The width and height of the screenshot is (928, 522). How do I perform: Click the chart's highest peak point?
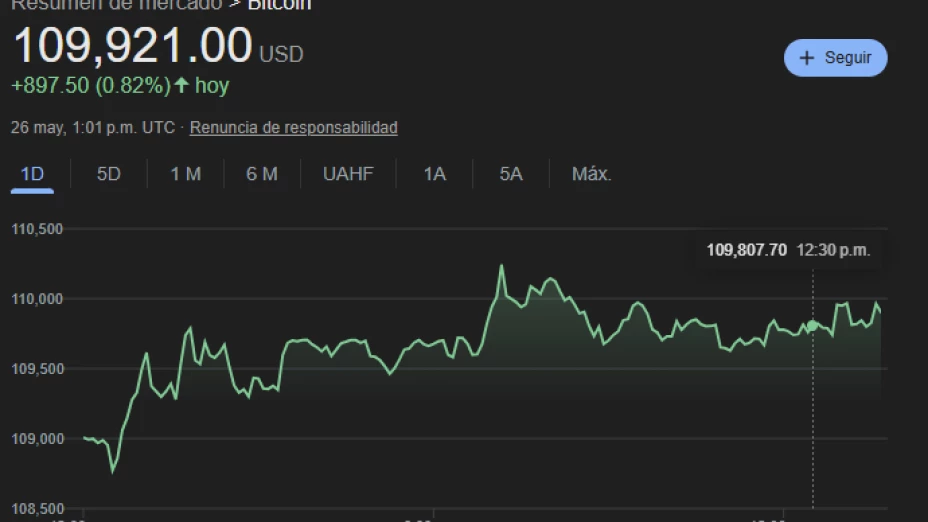[x=502, y=266]
